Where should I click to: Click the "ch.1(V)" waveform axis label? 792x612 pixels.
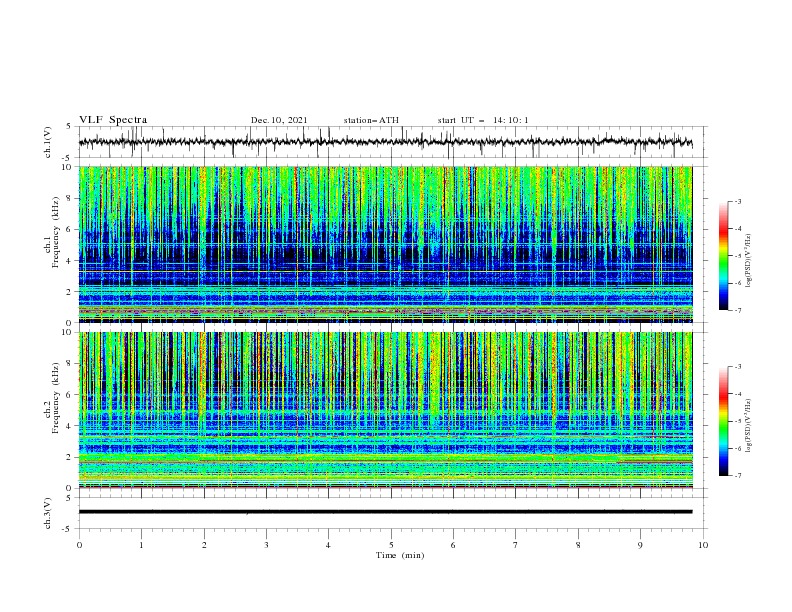[48, 142]
